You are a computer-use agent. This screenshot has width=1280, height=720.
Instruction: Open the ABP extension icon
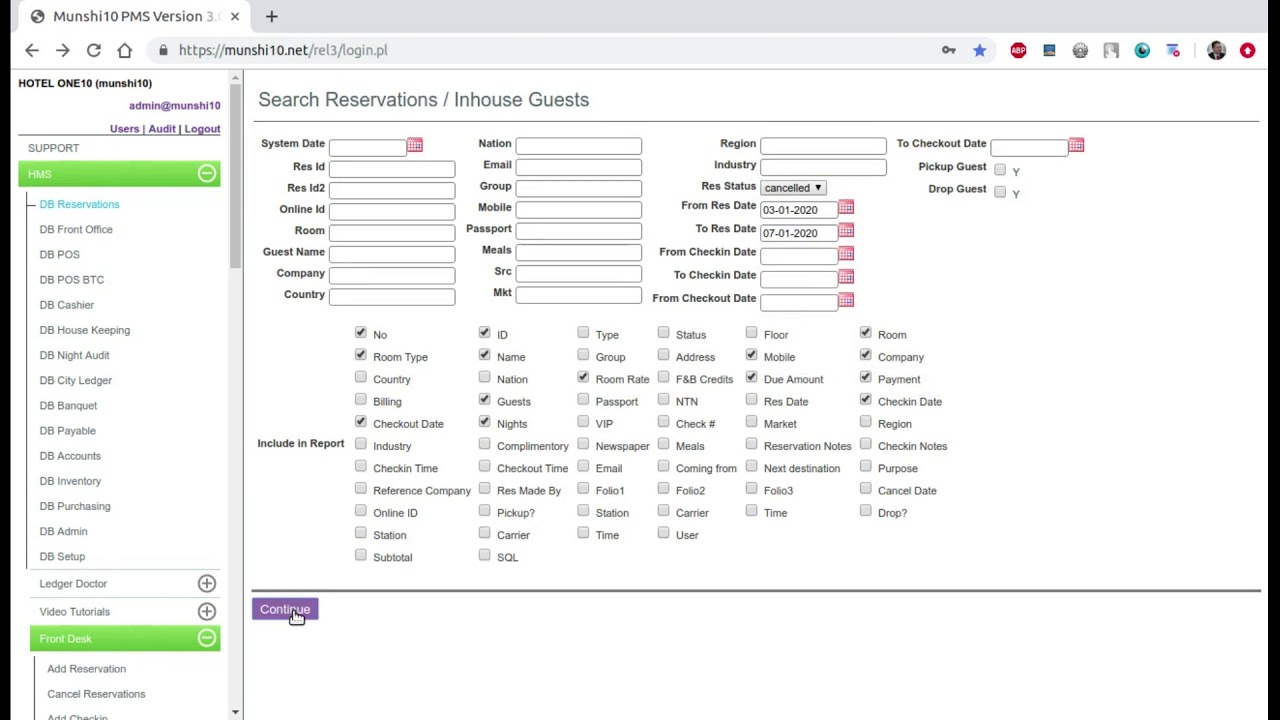1018,50
